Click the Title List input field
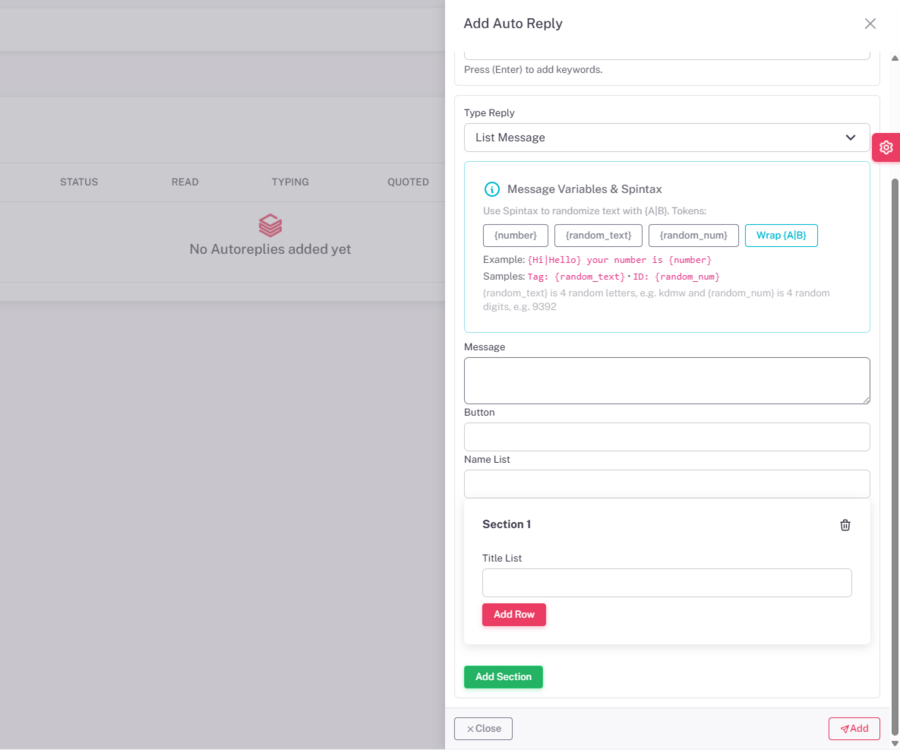The width and height of the screenshot is (900, 750). click(666, 583)
